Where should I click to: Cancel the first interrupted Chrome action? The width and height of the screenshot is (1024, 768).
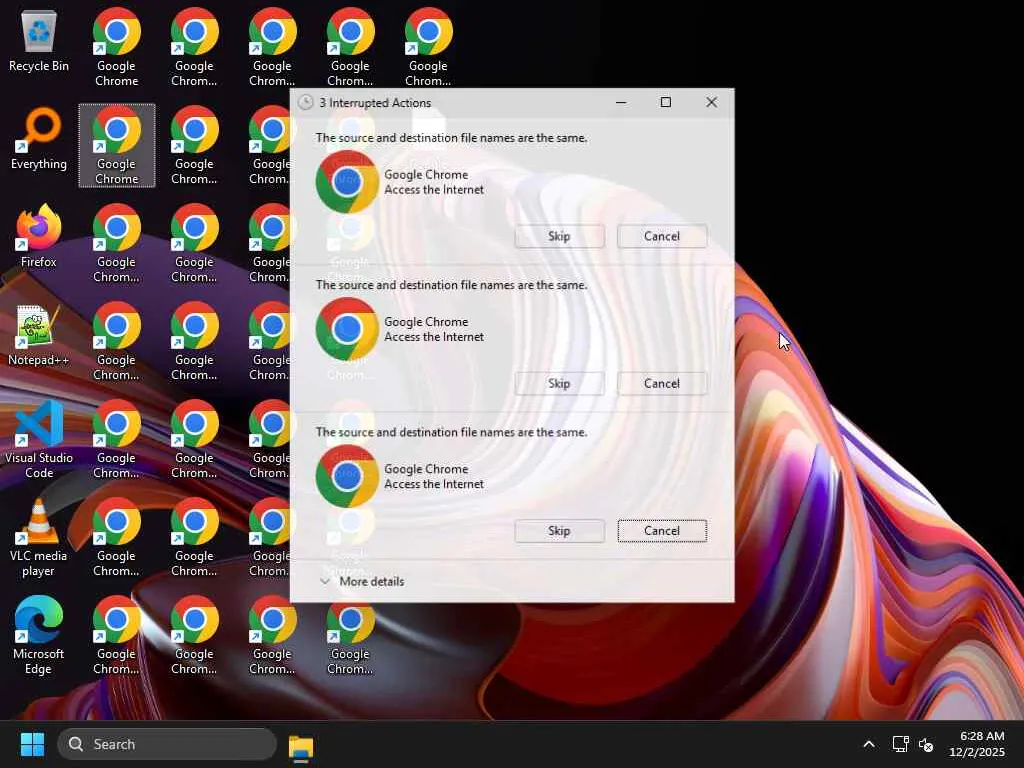[x=662, y=236]
